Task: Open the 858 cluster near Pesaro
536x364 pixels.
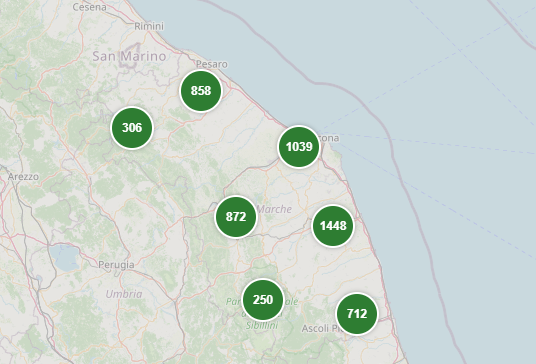Action: point(201,91)
